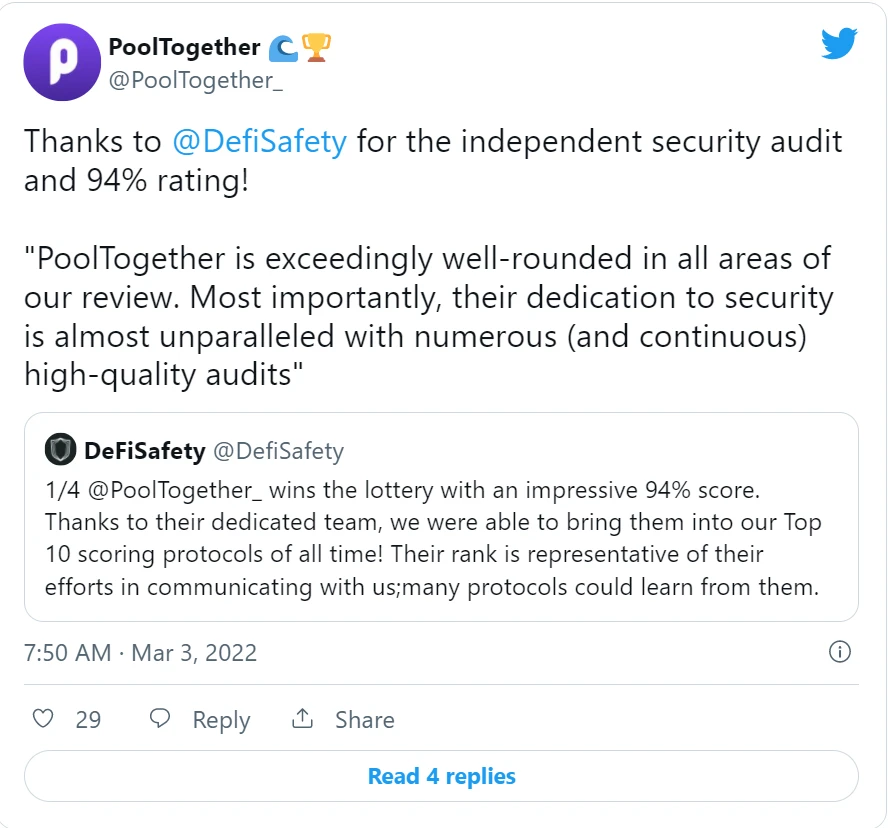
Task: Click the PoolTogether purple profile avatar
Action: [x=62, y=62]
